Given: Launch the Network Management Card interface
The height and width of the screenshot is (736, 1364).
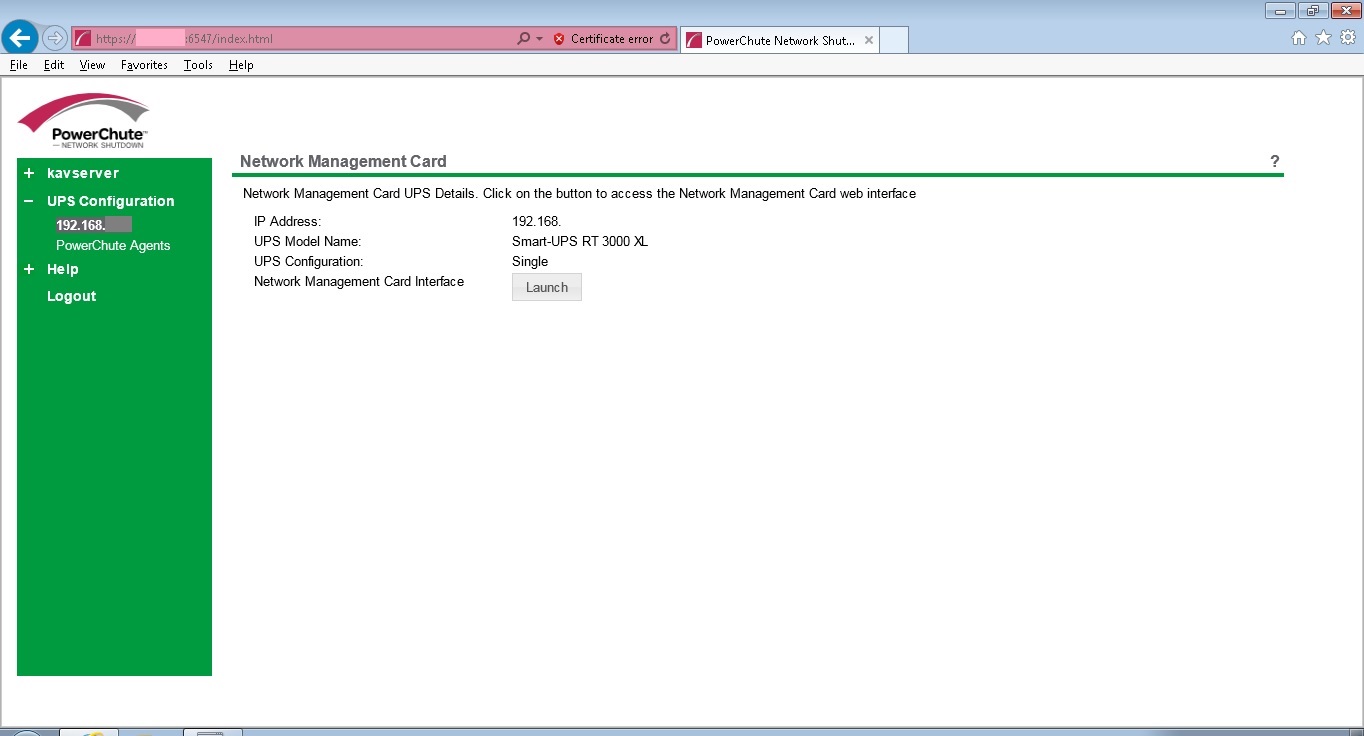Looking at the screenshot, I should click(x=547, y=287).
